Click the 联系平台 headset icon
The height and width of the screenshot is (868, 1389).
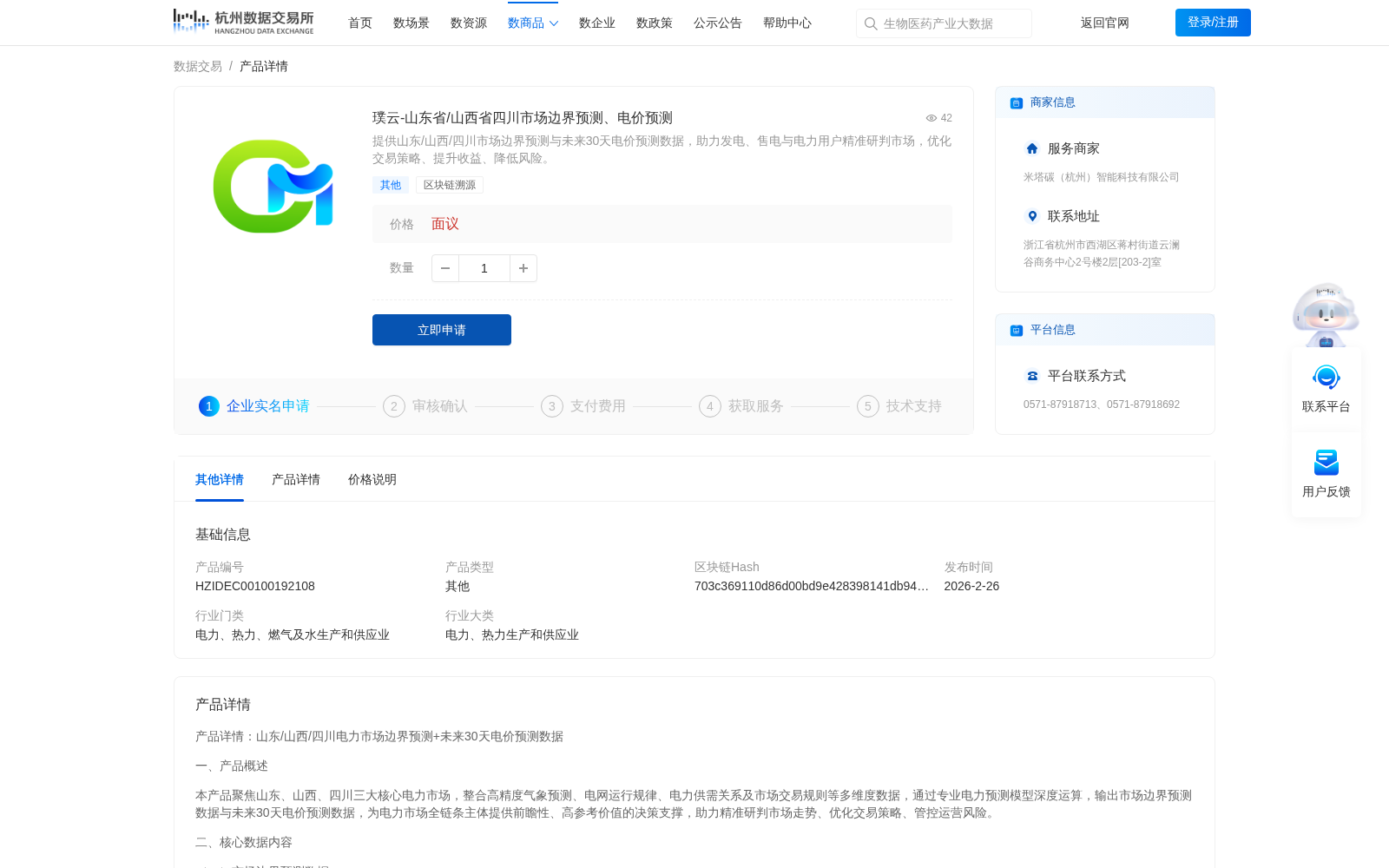[x=1326, y=378]
